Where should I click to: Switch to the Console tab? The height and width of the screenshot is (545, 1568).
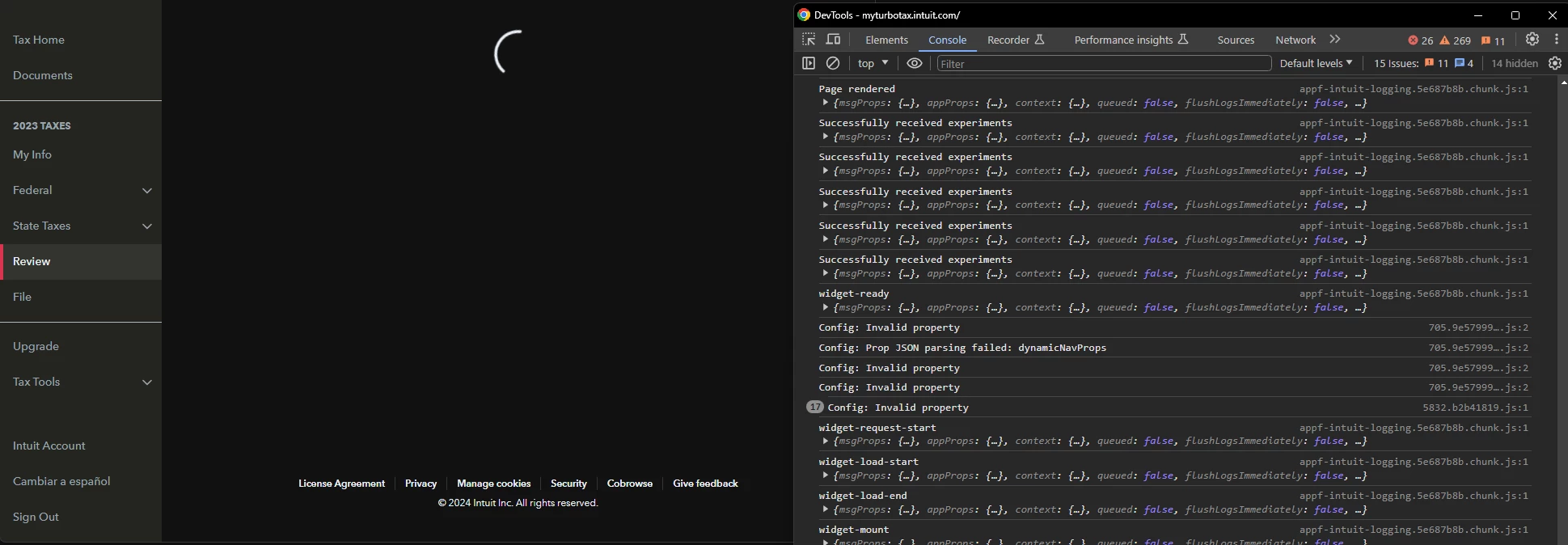click(947, 40)
